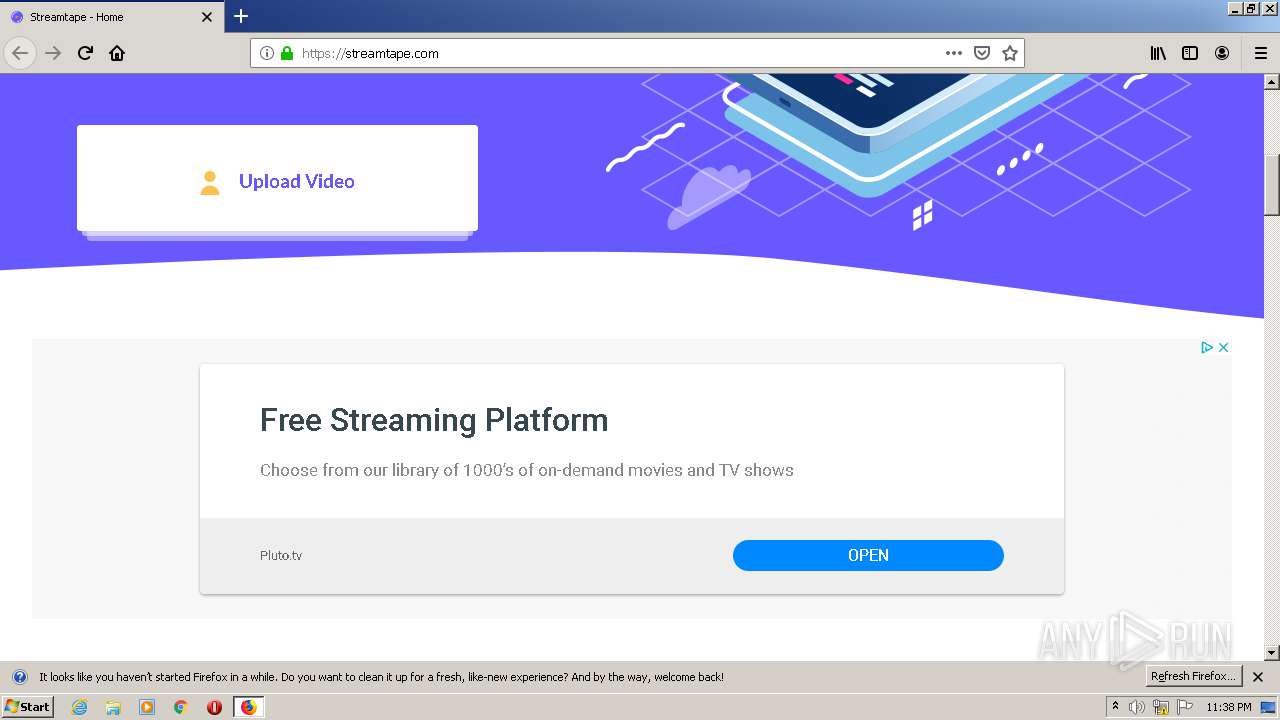Click the network tray icon
The width and height of the screenshot is (1280, 720).
click(x=1161, y=707)
